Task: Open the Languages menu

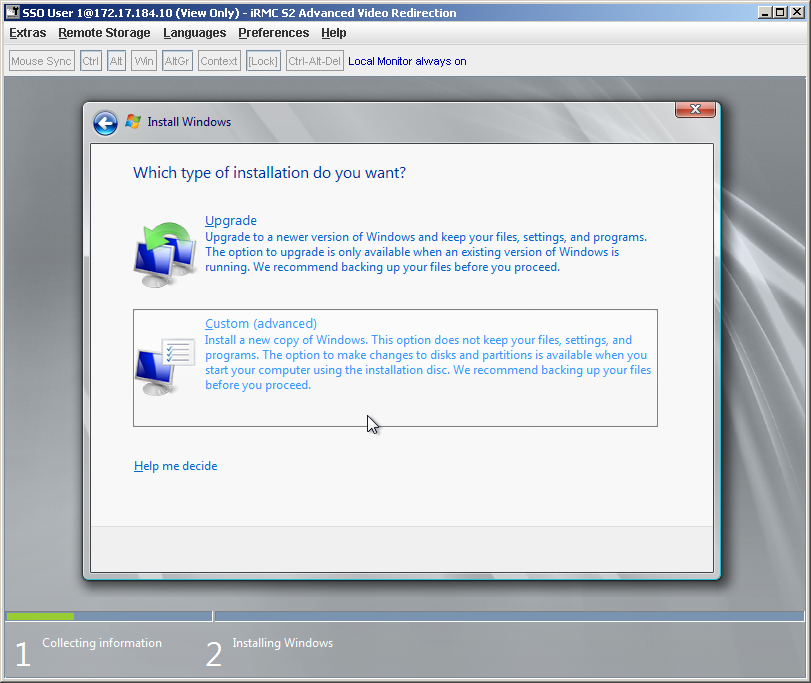Action: pyautogui.click(x=194, y=33)
